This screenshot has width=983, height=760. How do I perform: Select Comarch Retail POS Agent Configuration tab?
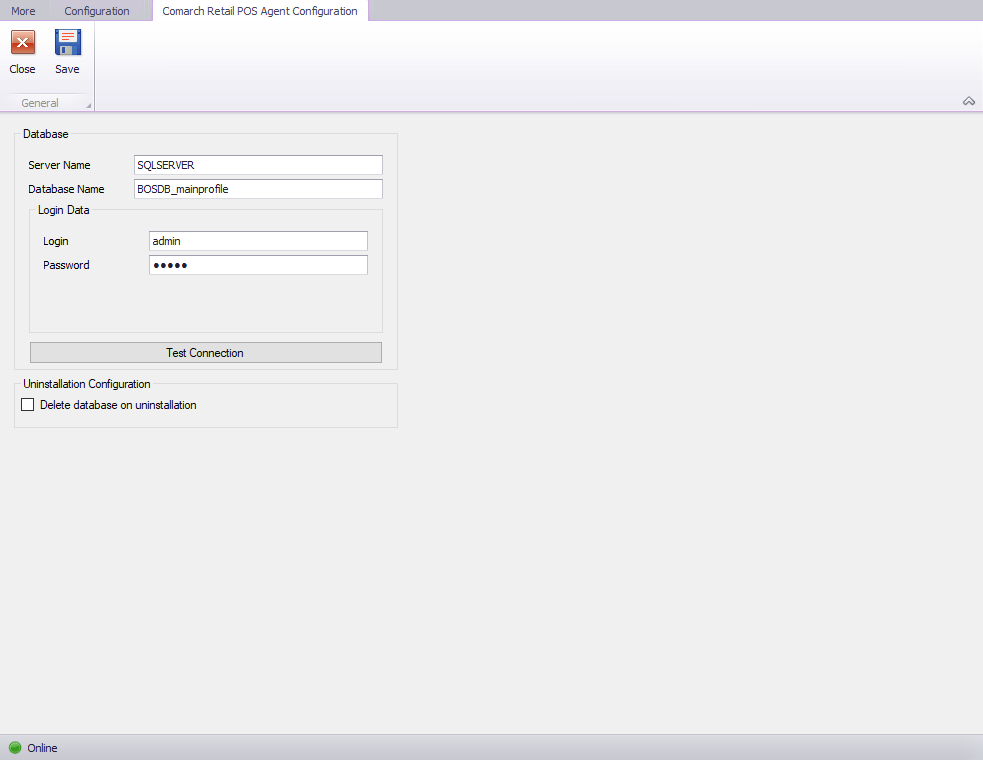(260, 11)
